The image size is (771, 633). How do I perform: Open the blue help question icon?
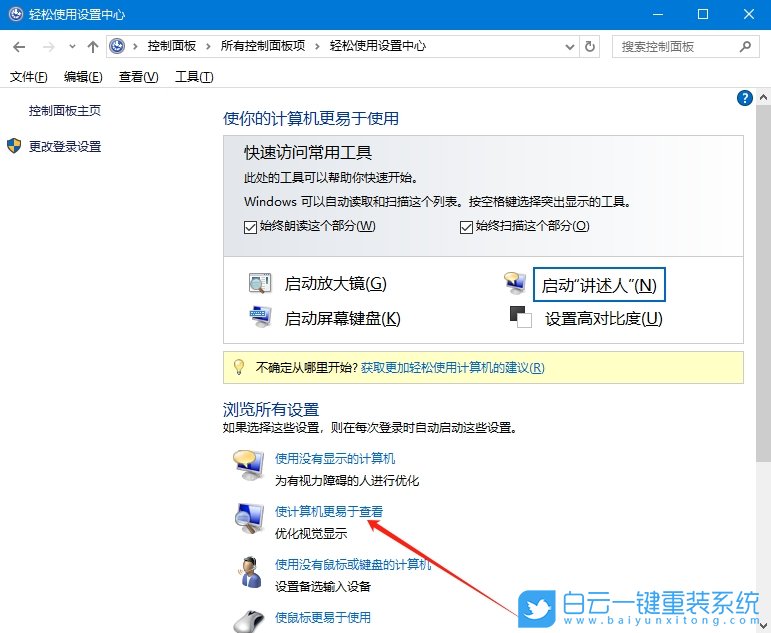[x=744, y=98]
